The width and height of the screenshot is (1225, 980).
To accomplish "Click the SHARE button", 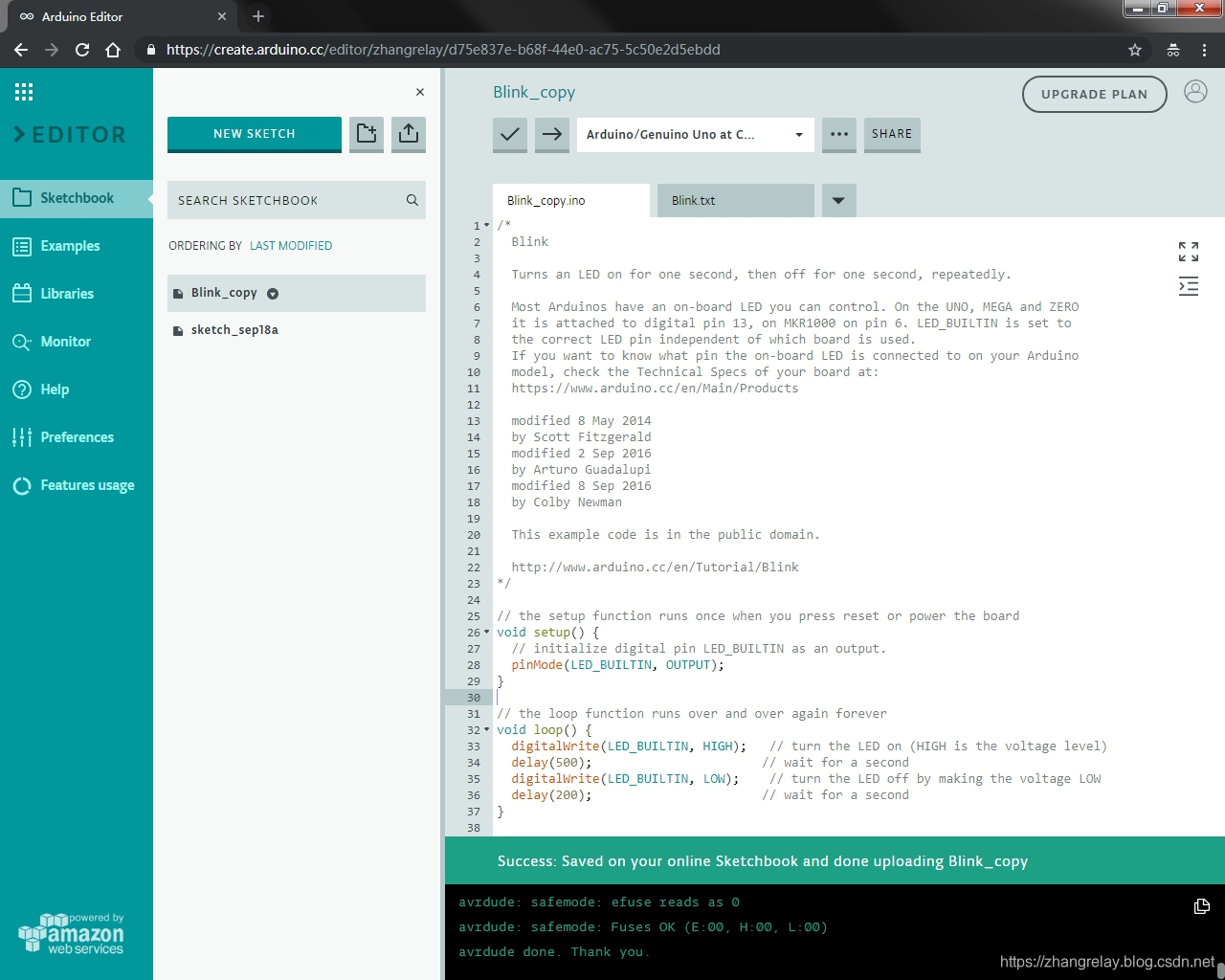I will pos(892,135).
